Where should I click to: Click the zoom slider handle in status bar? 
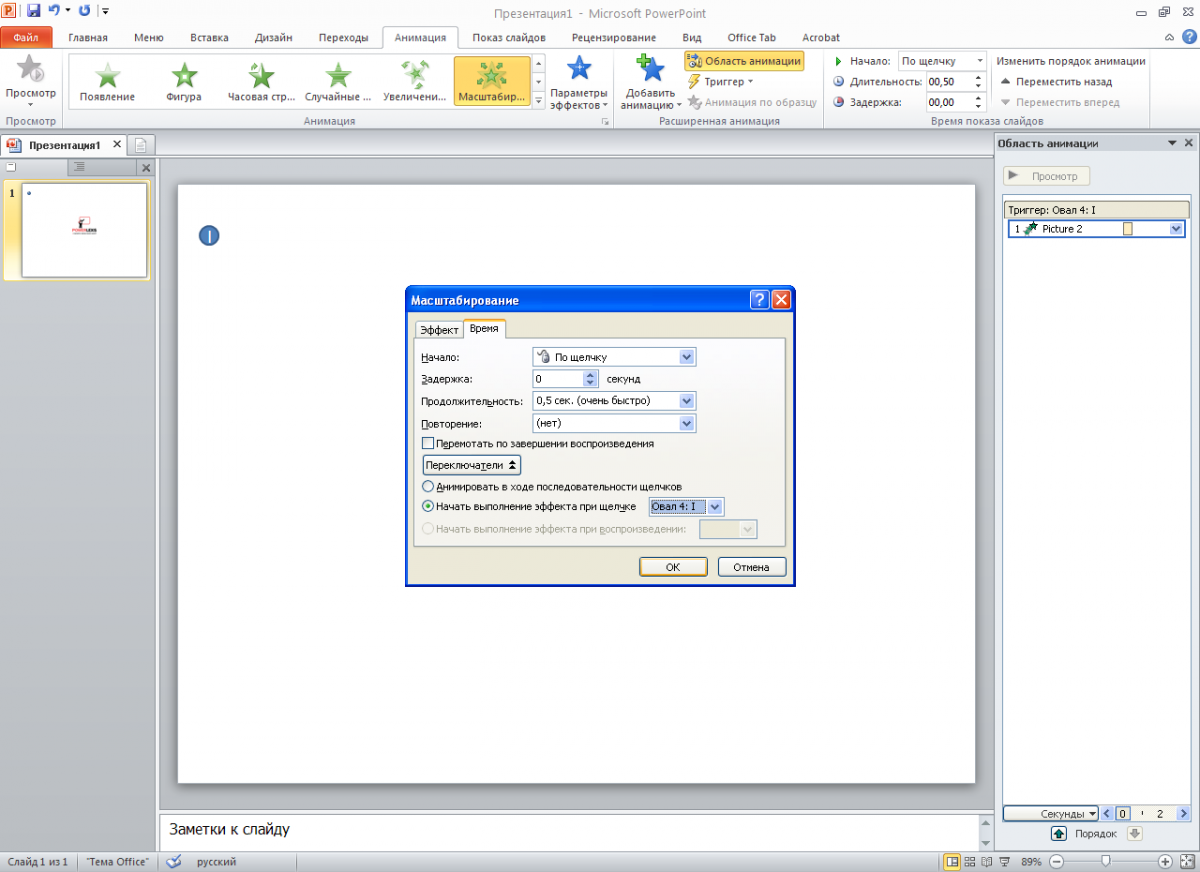[1105, 861]
